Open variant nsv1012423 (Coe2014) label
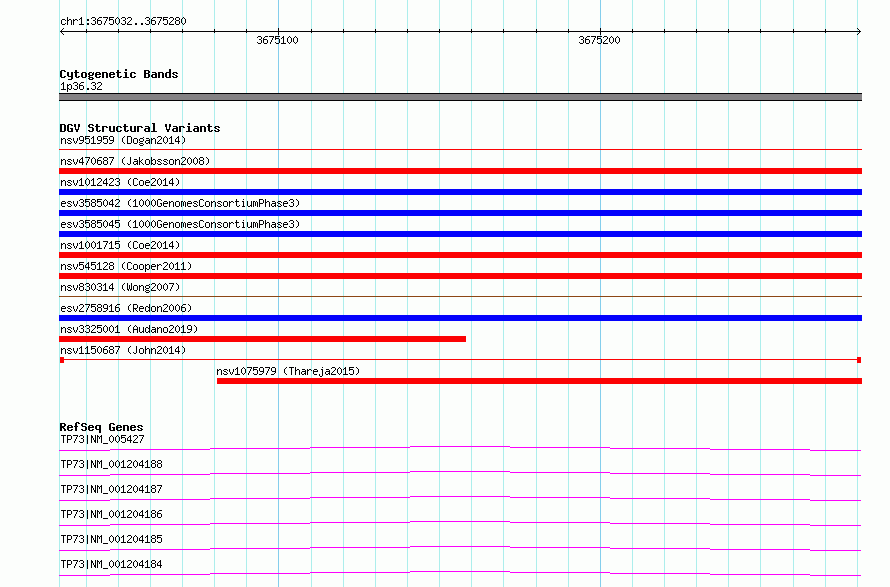Viewport: 890px width, 587px height. point(120,182)
